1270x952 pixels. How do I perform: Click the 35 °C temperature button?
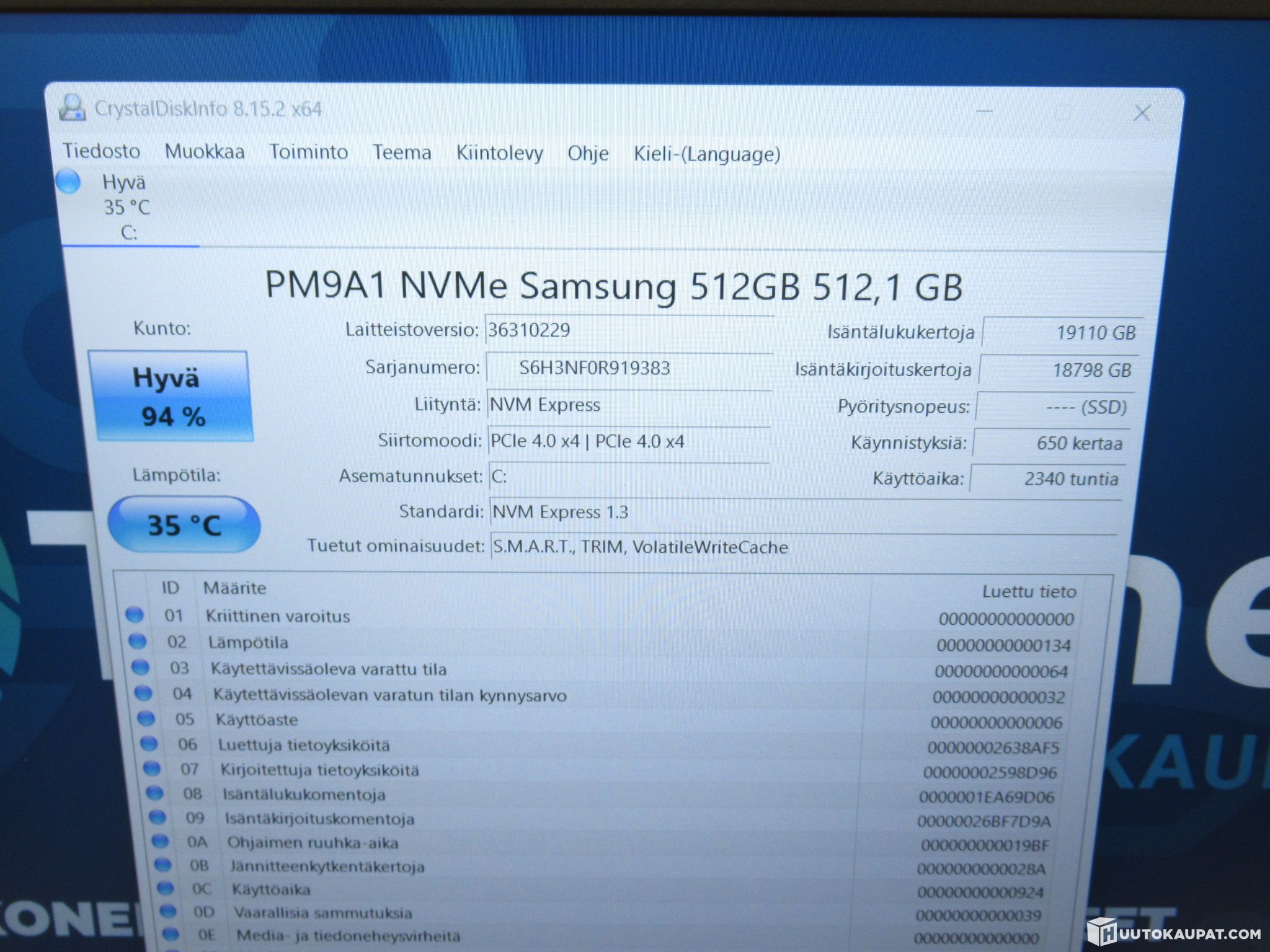pos(184,525)
